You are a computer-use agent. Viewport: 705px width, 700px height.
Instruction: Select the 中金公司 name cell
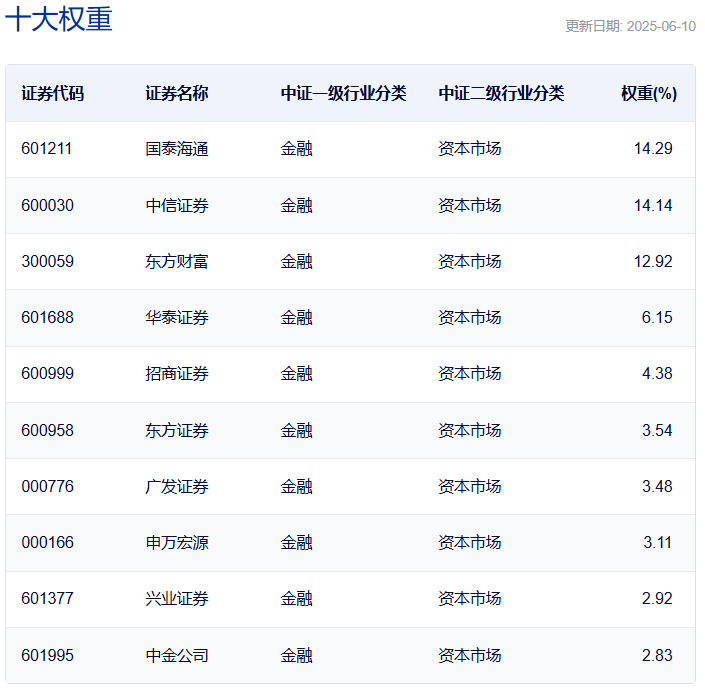coord(177,655)
